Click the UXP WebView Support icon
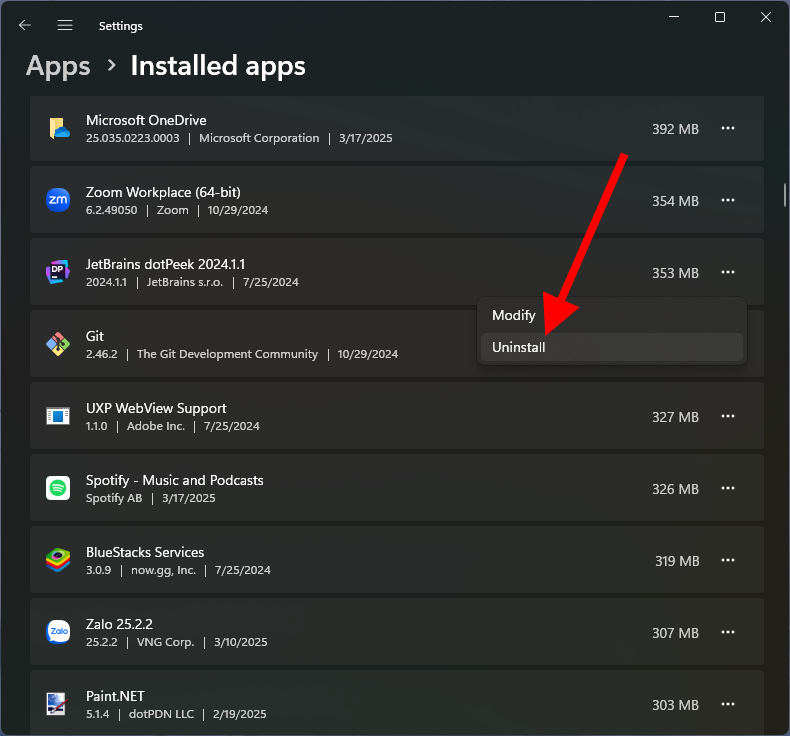The height and width of the screenshot is (736, 790). pos(58,416)
